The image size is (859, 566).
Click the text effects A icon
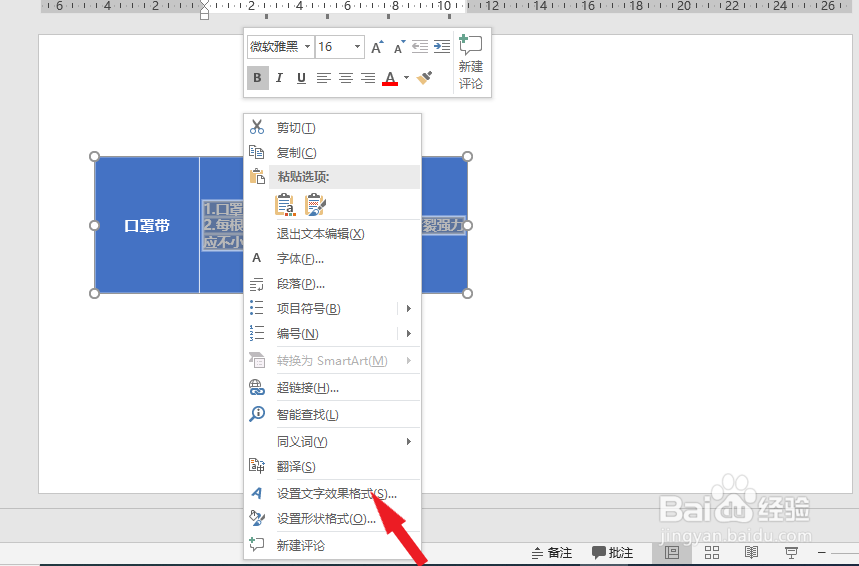click(256, 493)
